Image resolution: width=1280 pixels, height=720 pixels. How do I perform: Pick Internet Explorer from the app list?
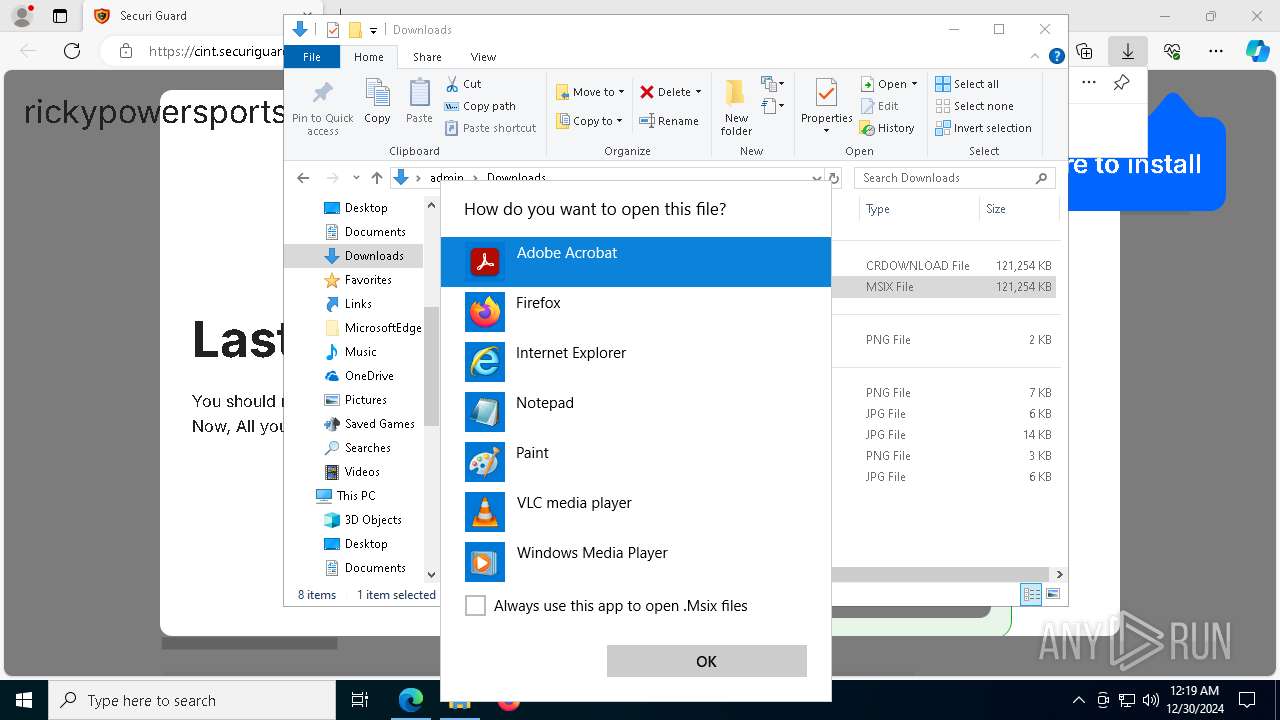636,362
